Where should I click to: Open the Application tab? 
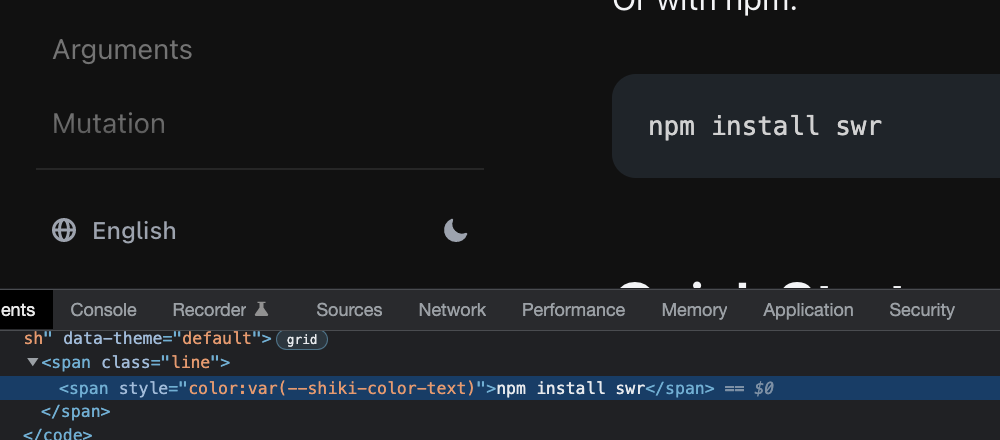[808, 310]
